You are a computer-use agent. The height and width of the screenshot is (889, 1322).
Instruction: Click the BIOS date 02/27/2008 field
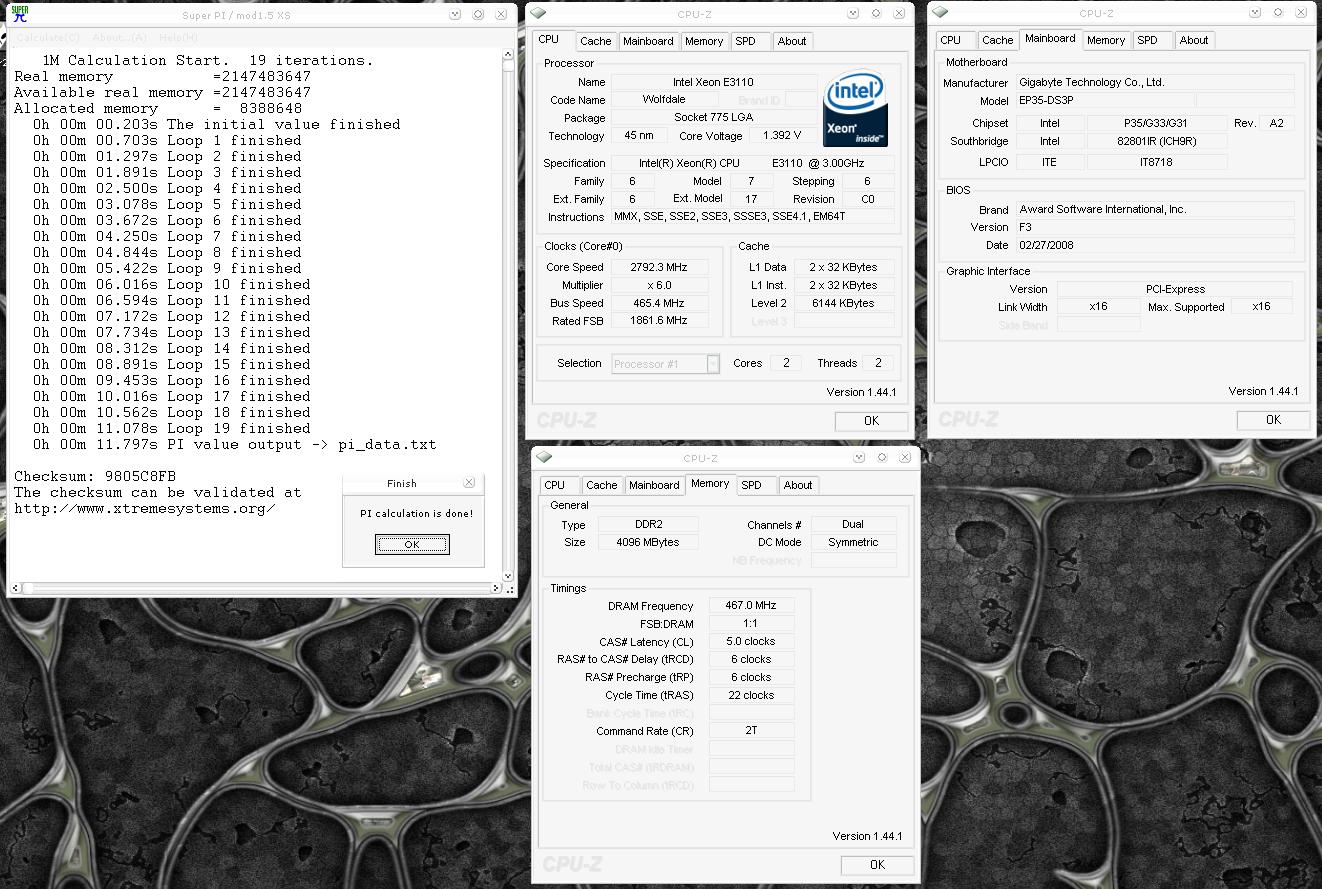tap(1155, 245)
